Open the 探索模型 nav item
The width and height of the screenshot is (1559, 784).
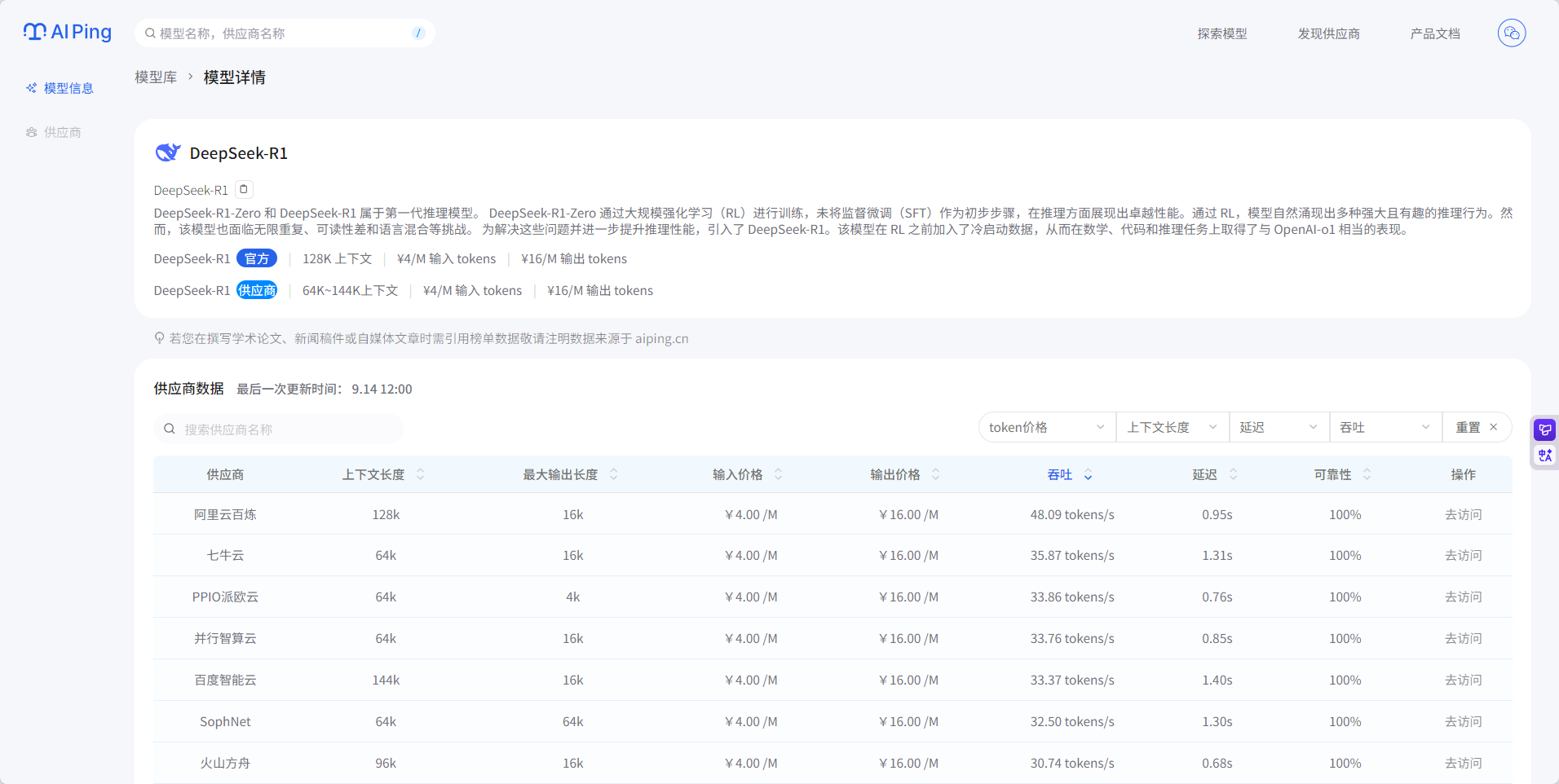[1221, 33]
